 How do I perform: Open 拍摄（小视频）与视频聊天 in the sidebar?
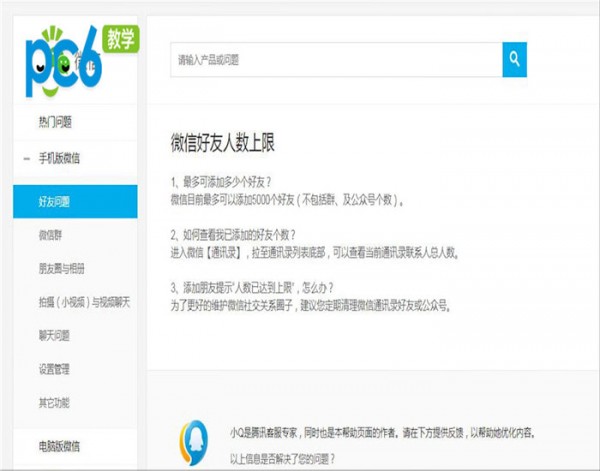pos(85,302)
